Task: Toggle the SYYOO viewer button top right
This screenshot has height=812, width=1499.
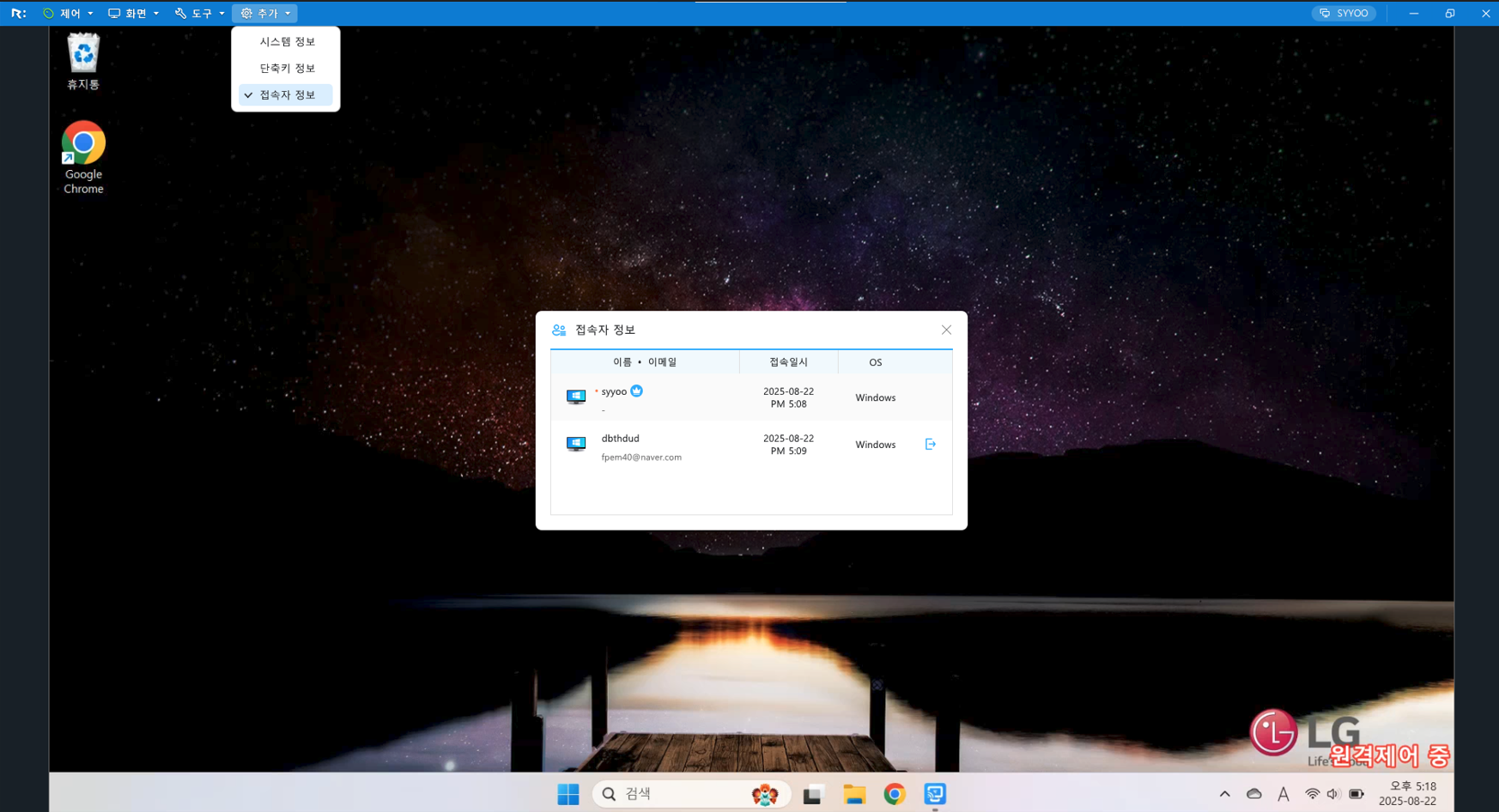Action: point(1344,13)
